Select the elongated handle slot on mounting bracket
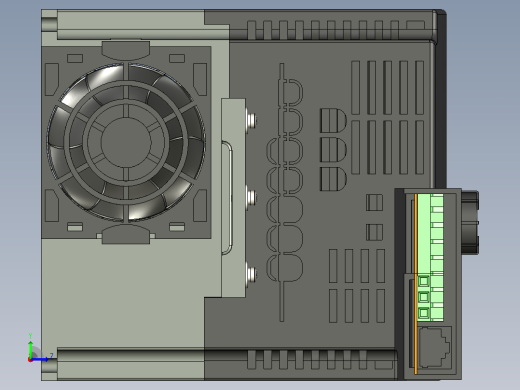The image size is (520, 390). [227, 198]
